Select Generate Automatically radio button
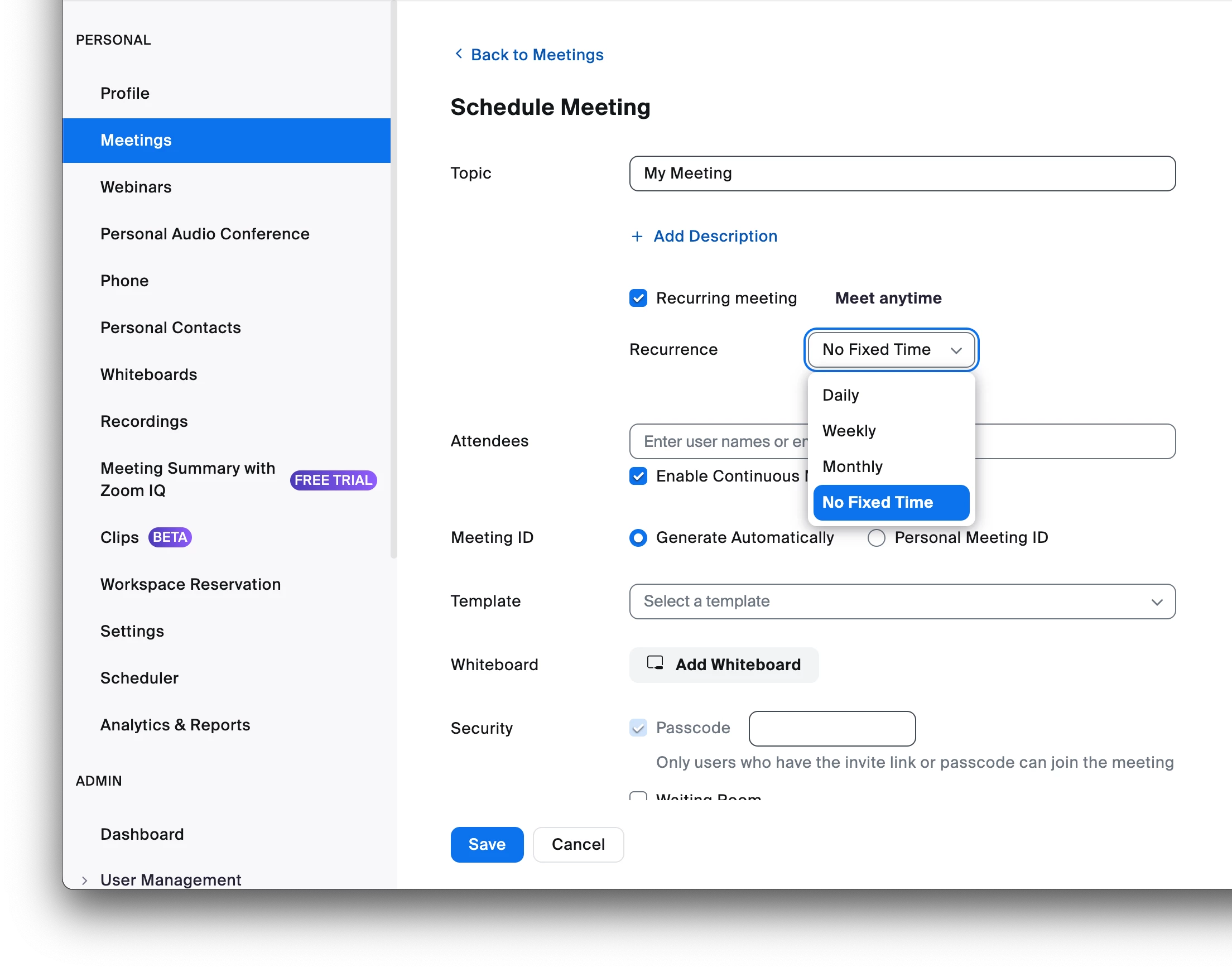The image size is (1232, 972). click(x=638, y=537)
